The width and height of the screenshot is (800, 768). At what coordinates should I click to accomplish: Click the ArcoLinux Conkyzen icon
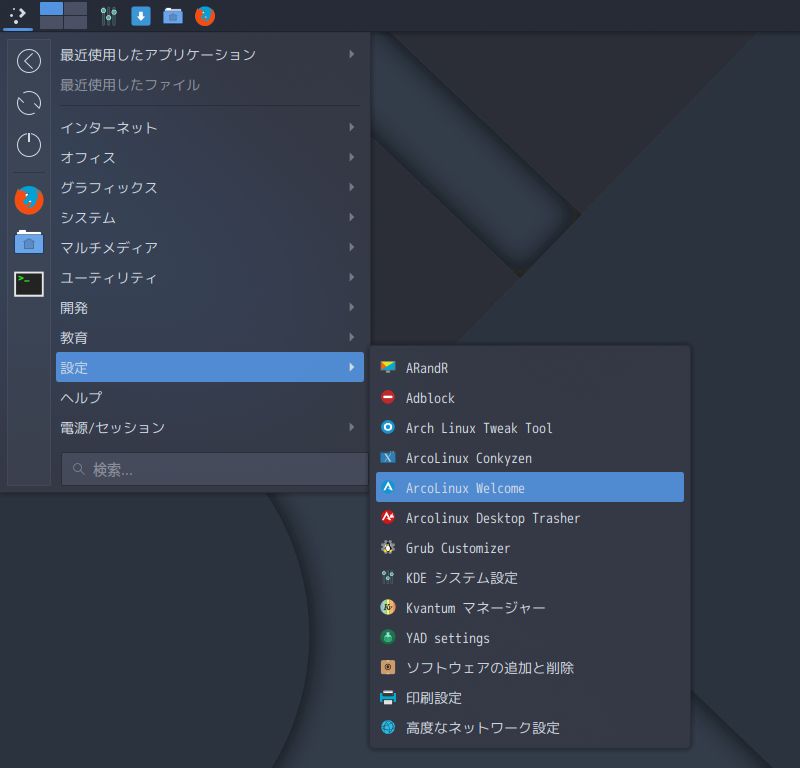(x=388, y=457)
